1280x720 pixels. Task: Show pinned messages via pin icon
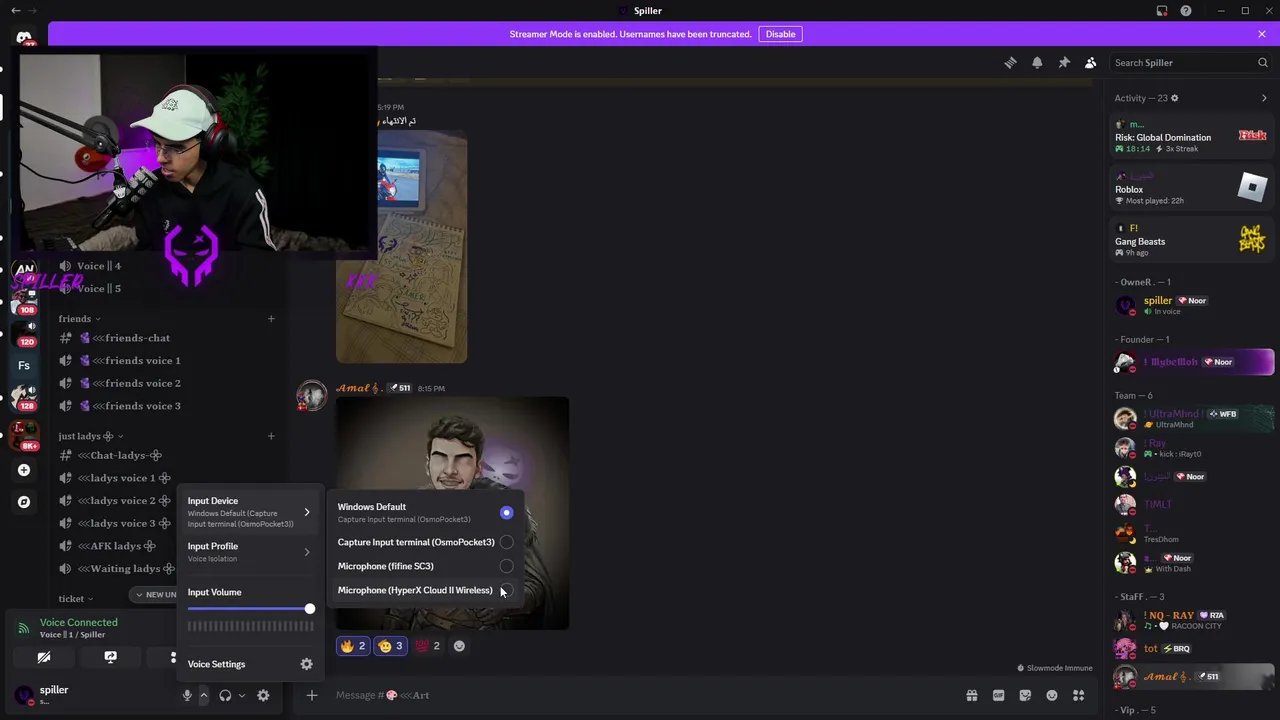(x=1064, y=62)
